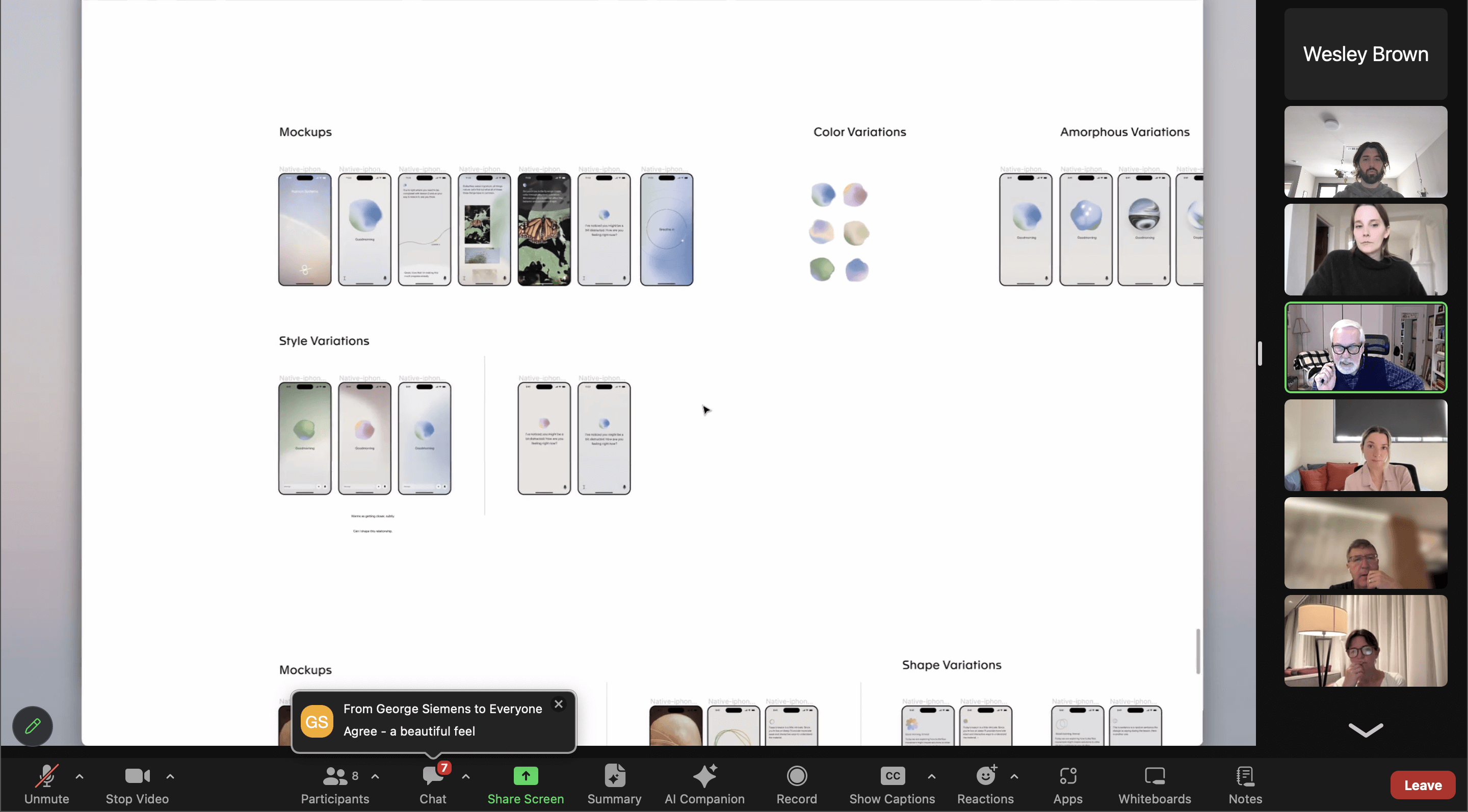Expand the microphone audio options chevron

pyautogui.click(x=79, y=776)
